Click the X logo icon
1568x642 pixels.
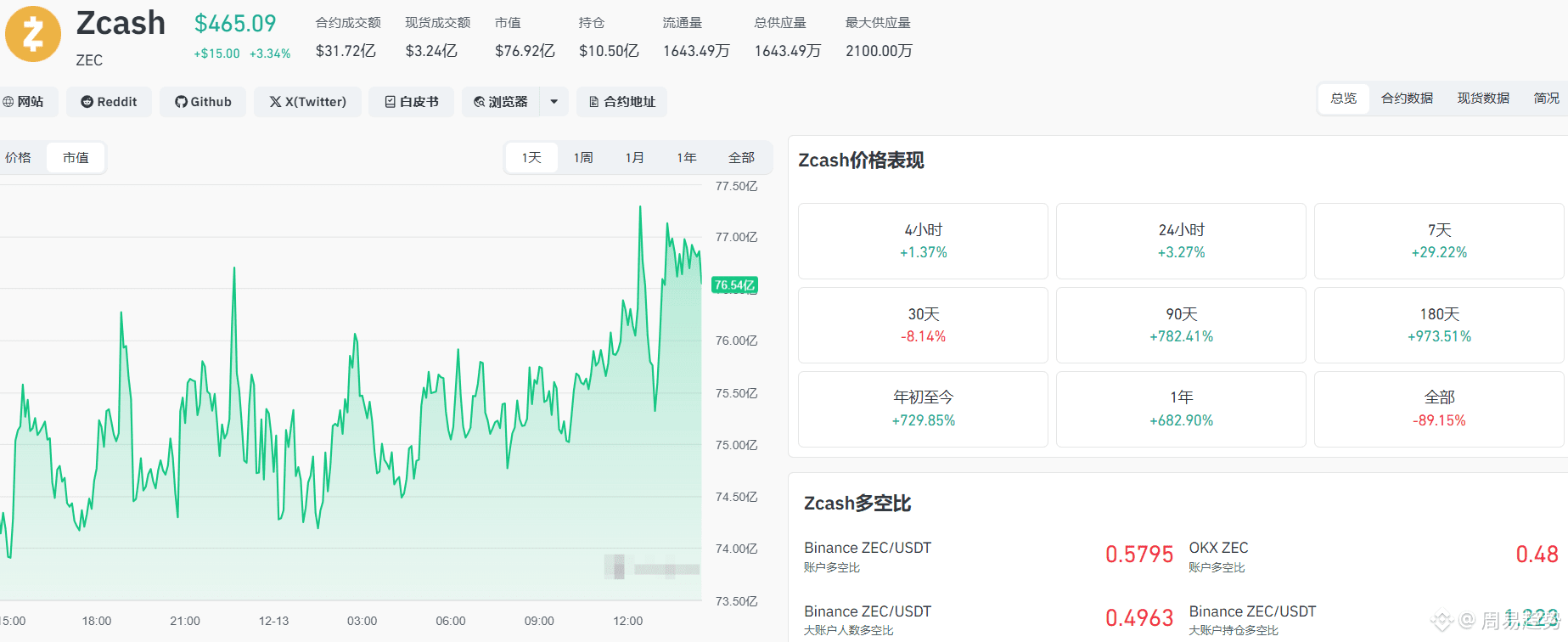[275, 102]
